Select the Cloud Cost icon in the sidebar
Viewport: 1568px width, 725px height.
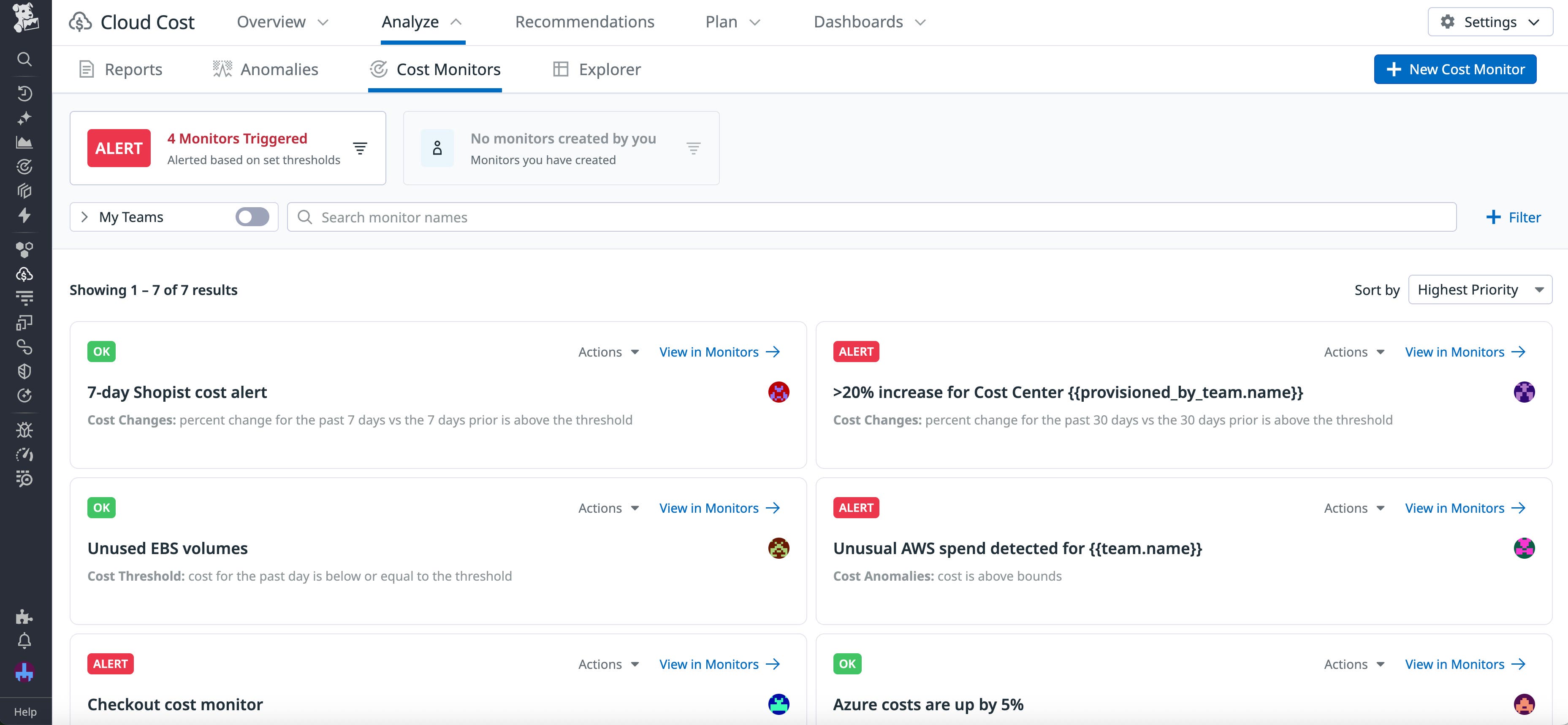click(x=24, y=274)
